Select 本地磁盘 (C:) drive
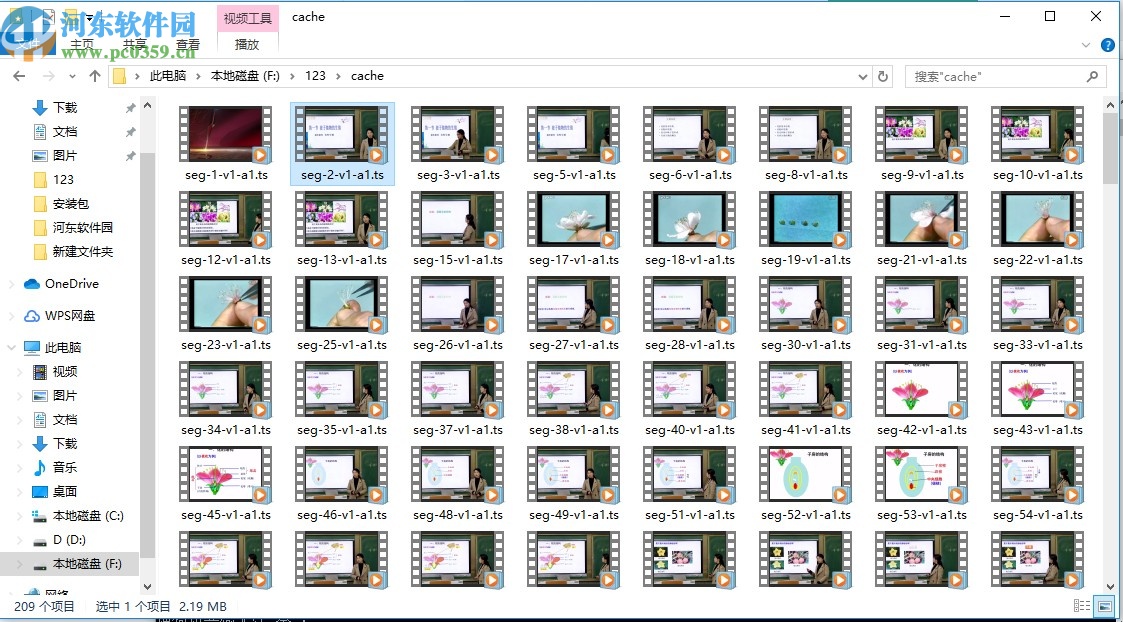The height and width of the screenshot is (622, 1123). 87,516
